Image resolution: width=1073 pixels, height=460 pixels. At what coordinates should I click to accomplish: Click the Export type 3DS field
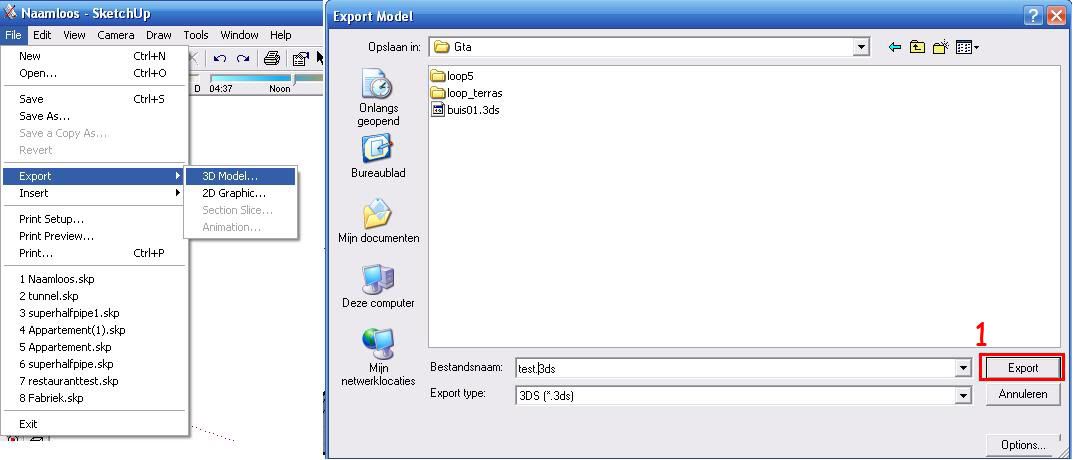coord(735,395)
